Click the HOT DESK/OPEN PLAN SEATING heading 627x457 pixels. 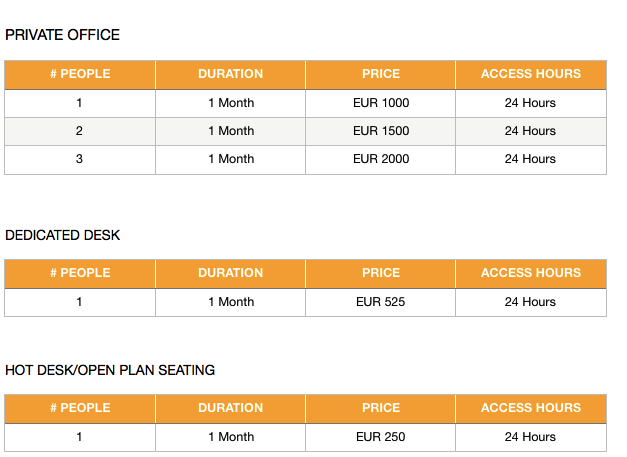coord(110,370)
